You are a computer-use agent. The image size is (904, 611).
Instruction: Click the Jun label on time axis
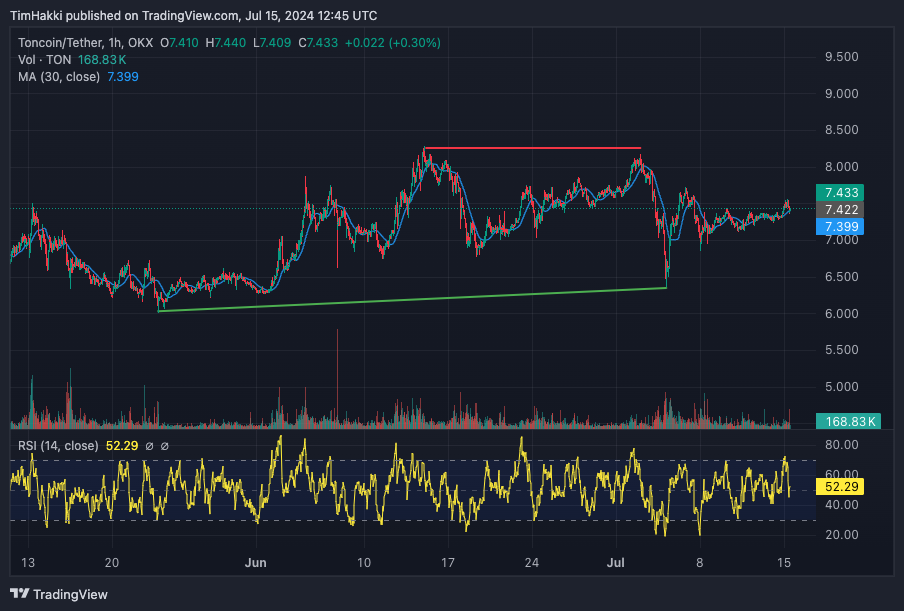[255, 563]
